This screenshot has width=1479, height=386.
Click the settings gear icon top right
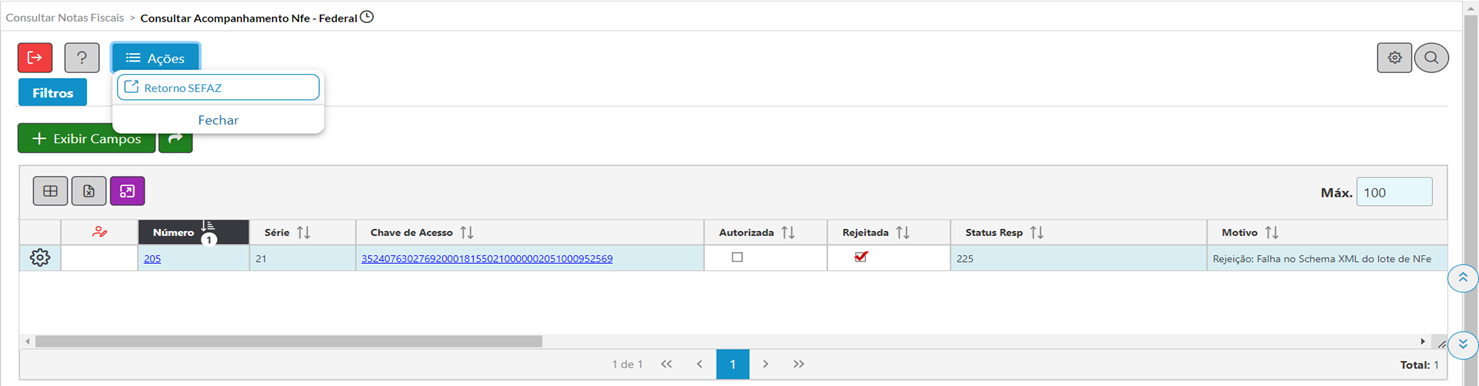point(1394,58)
